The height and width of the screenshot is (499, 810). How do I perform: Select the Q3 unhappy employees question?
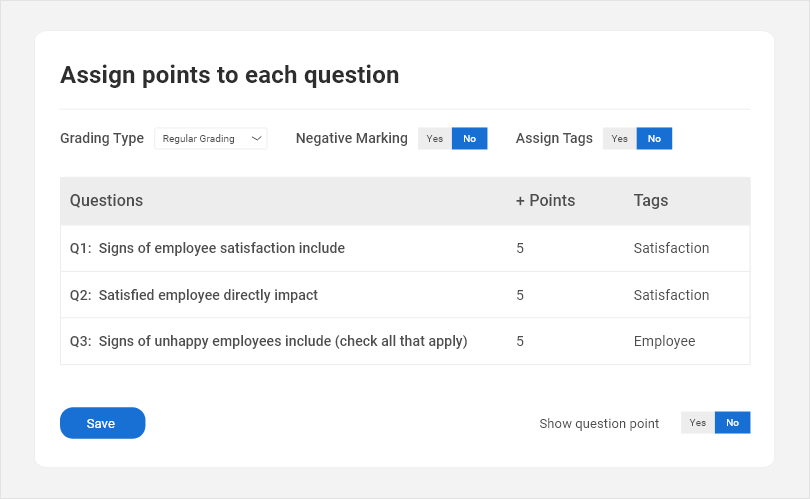tap(268, 341)
